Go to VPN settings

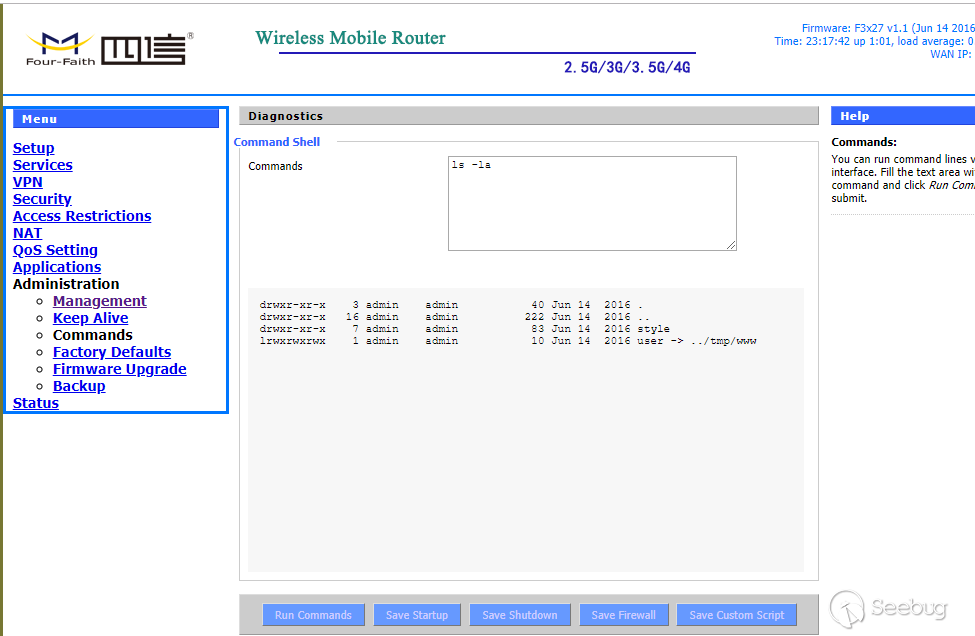[28, 182]
